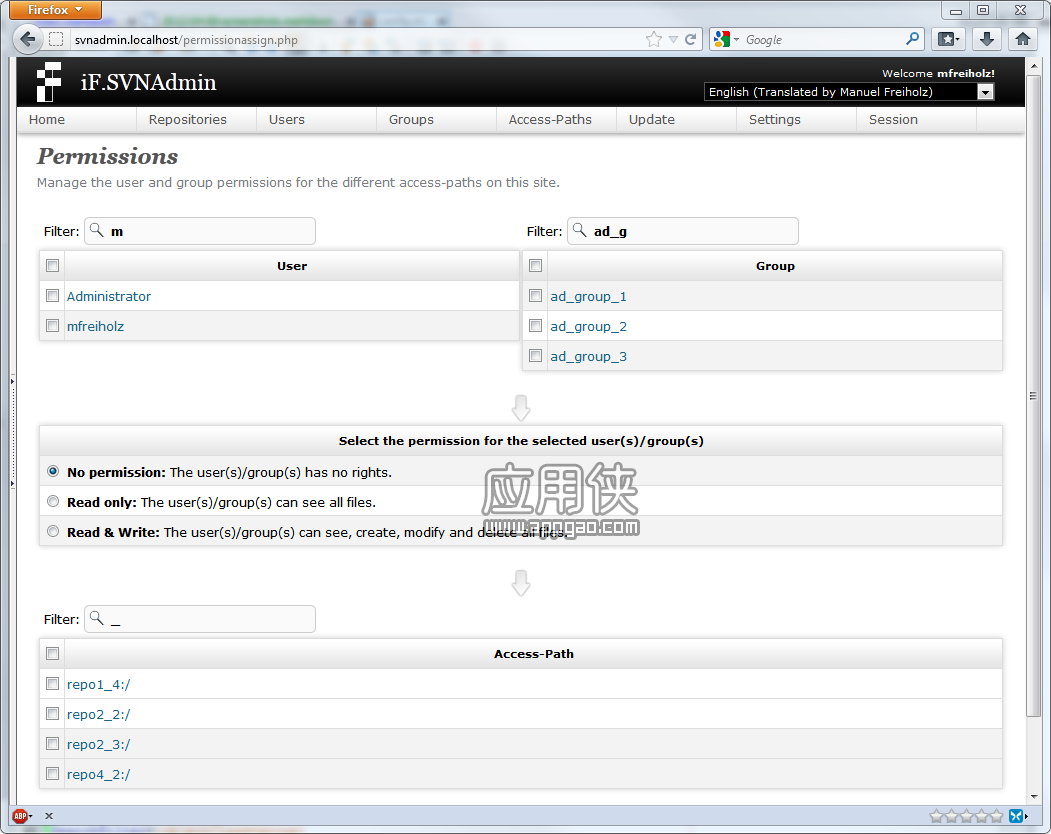The image size is (1051, 834).
Task: Open the repo2_2:/ access-path link
Action: point(99,715)
